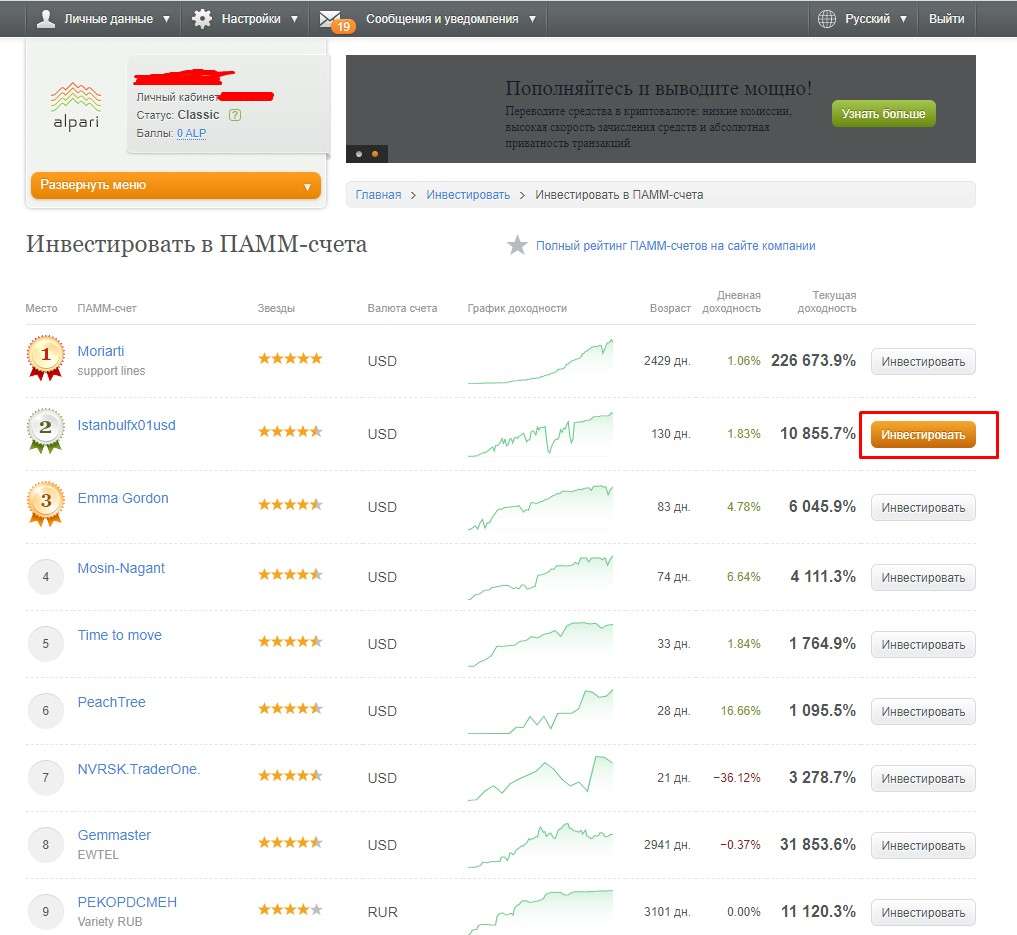Click the Istanbulfx01usd profitability chart
The height and width of the screenshot is (935, 1017).
[540, 434]
